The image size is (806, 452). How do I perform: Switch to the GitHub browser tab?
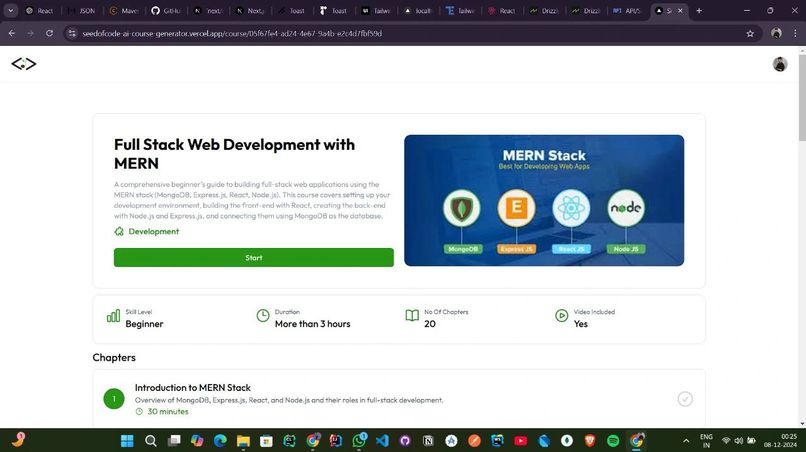coord(166,10)
